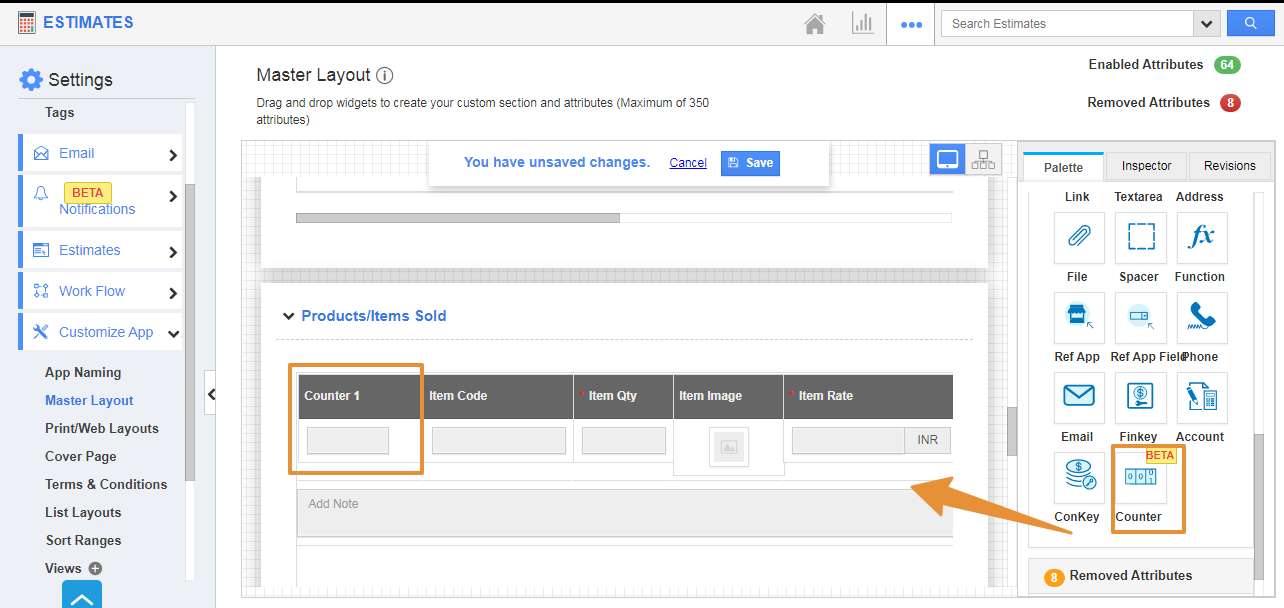The height and width of the screenshot is (608, 1284).
Task: Open the Revisions tab
Action: pyautogui.click(x=1229, y=166)
